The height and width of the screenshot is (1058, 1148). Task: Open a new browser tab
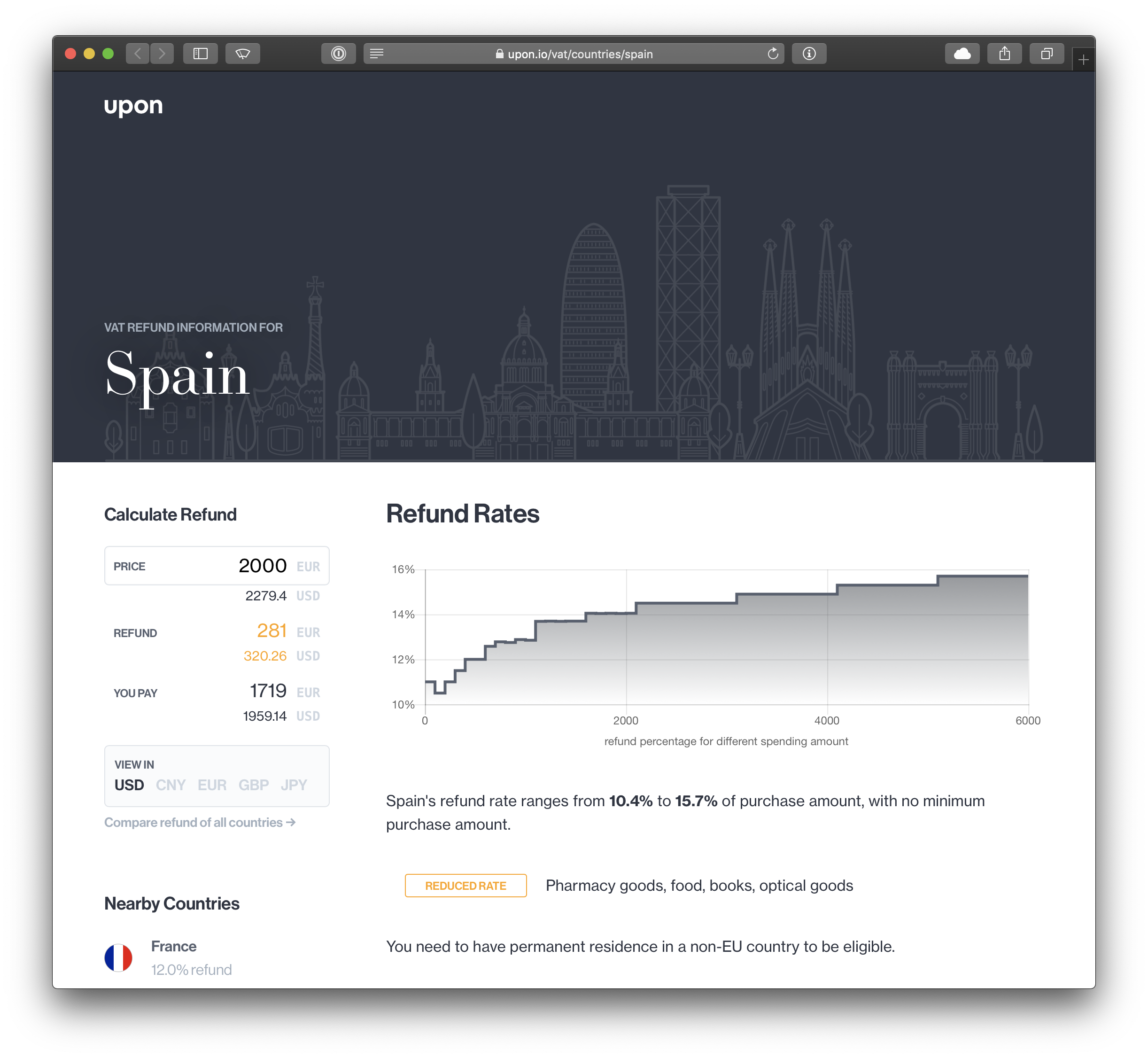pos(1083,59)
